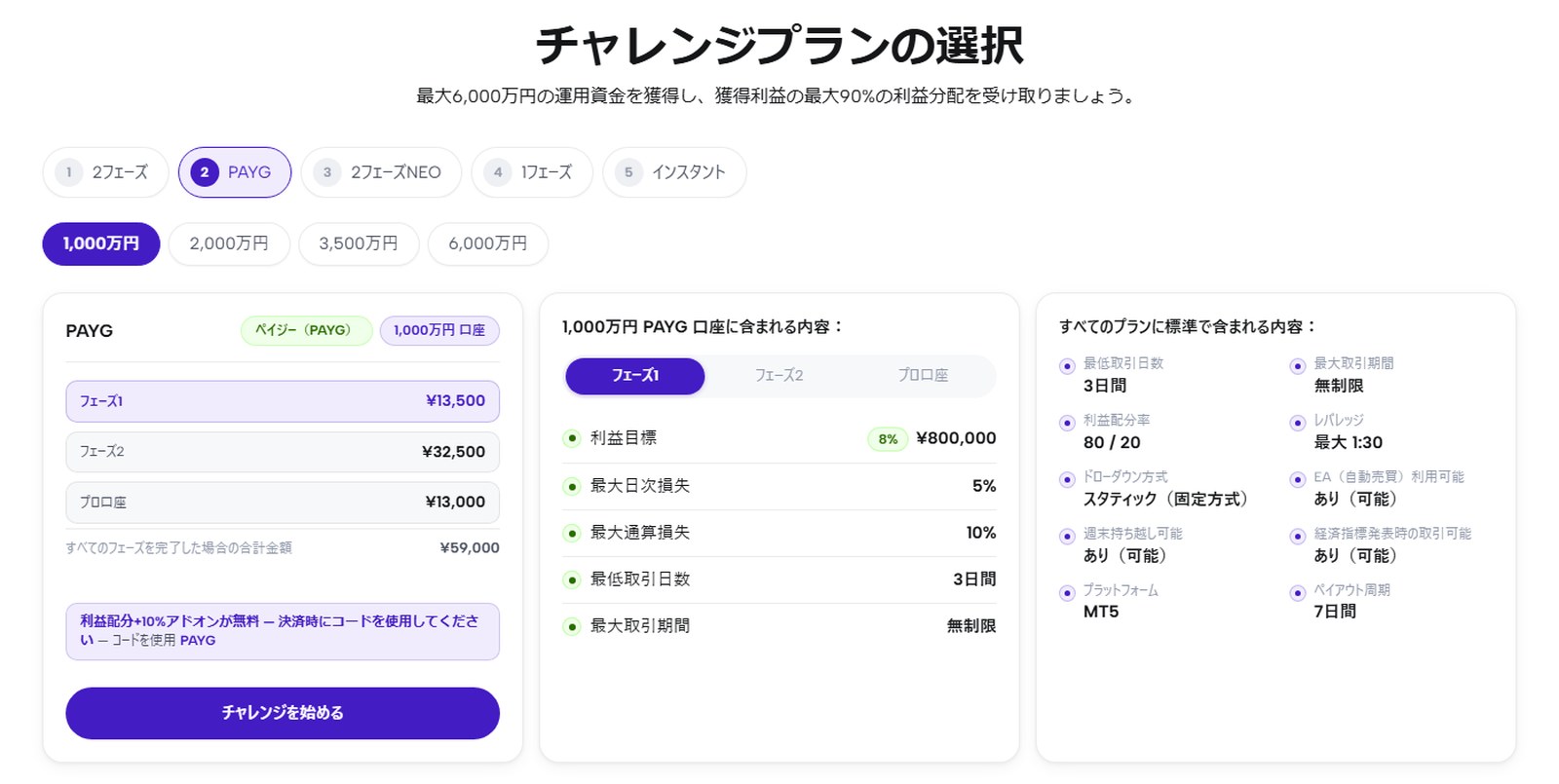Click the purple bullet beside ペイアウト周期

click(1297, 592)
